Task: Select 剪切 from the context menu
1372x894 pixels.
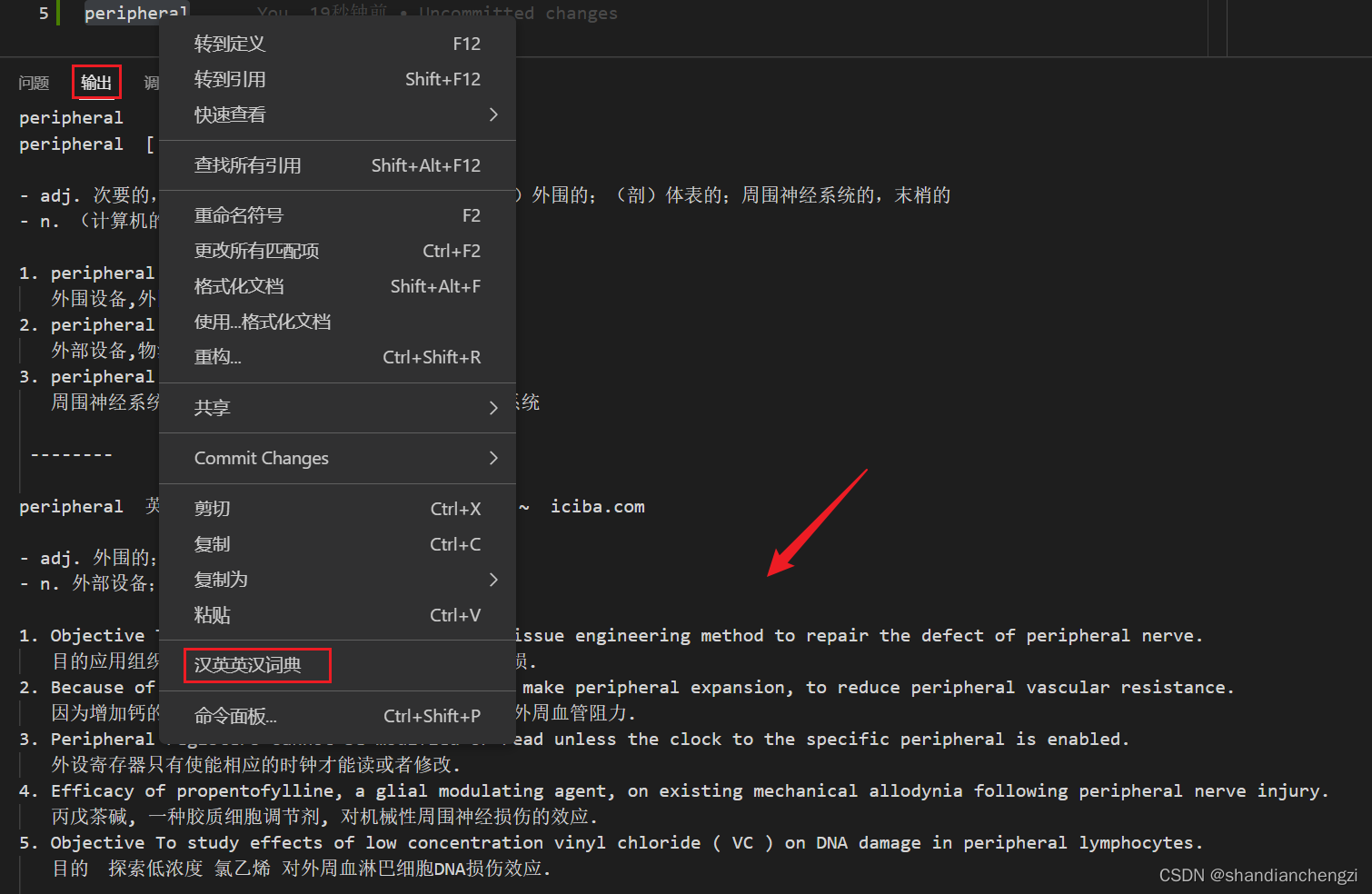Action: click(337, 509)
